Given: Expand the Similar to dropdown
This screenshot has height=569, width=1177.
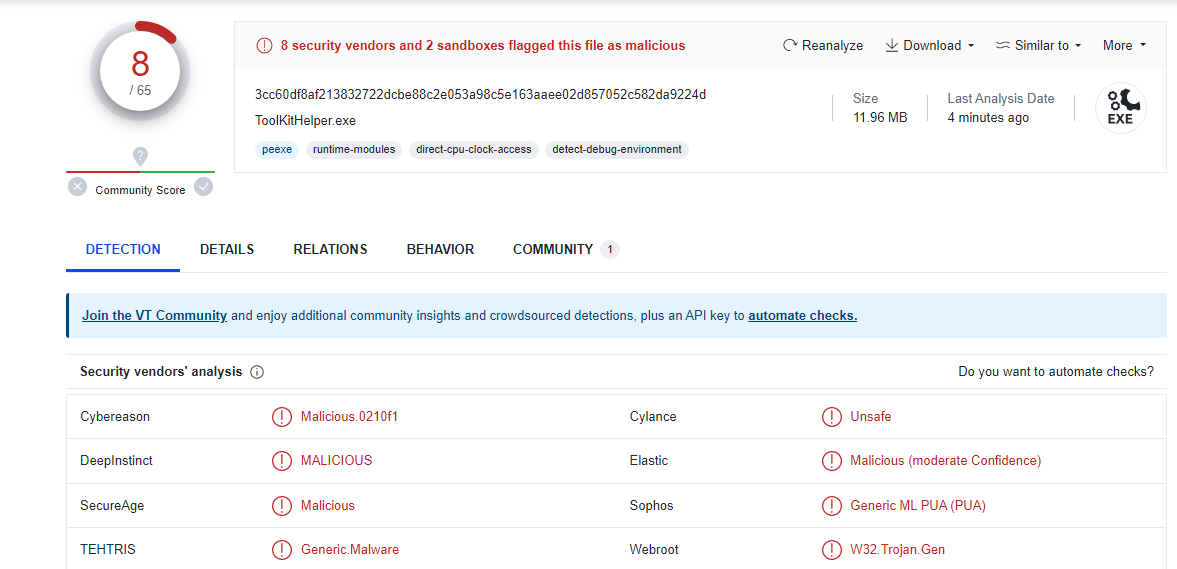Looking at the screenshot, I should (x=1038, y=46).
